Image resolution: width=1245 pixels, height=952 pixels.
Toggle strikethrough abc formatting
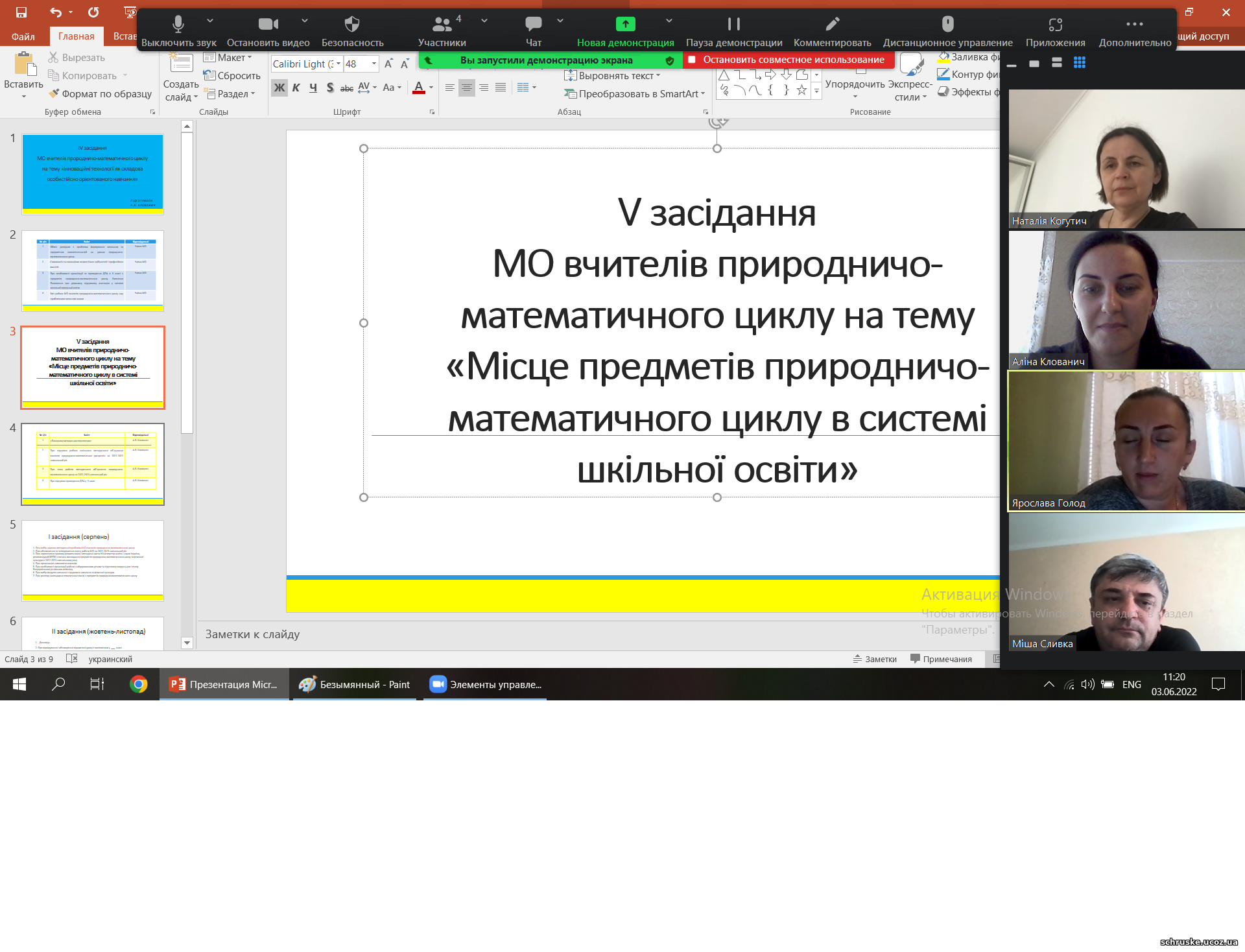click(347, 88)
